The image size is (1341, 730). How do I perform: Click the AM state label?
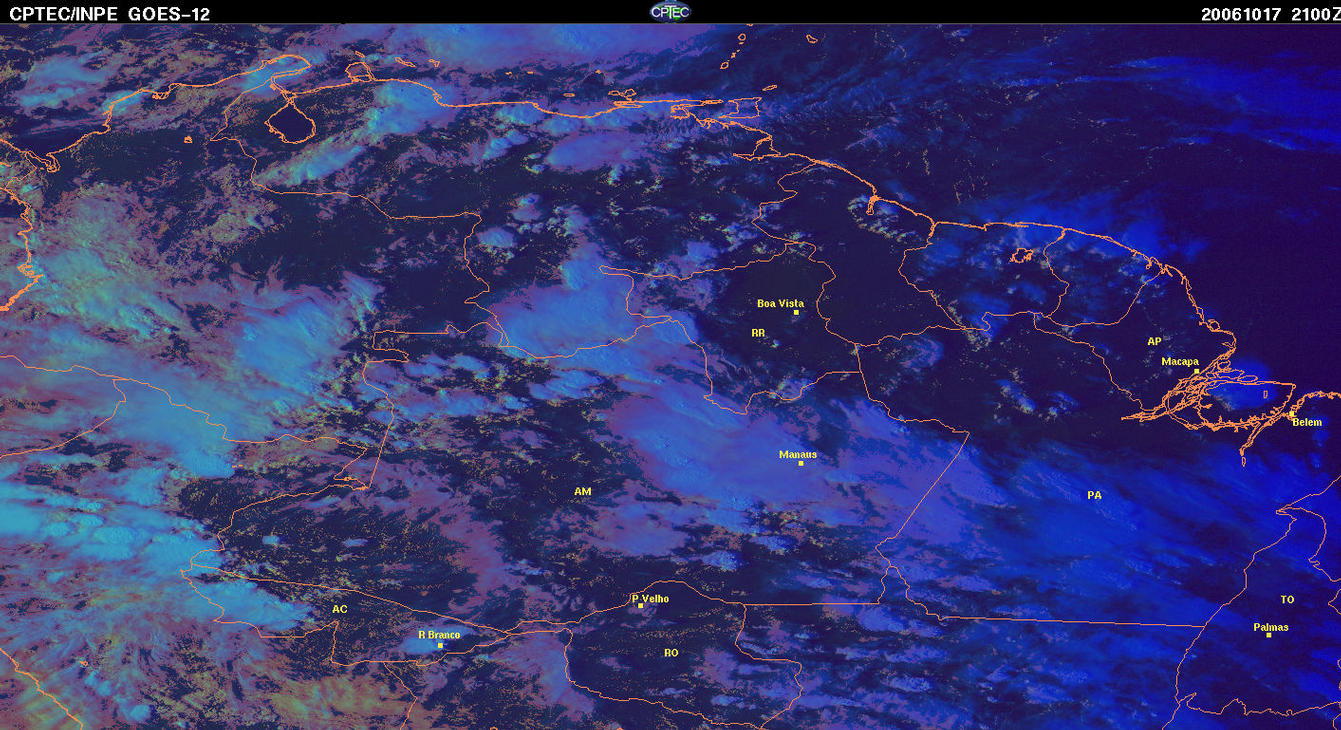pyautogui.click(x=583, y=491)
